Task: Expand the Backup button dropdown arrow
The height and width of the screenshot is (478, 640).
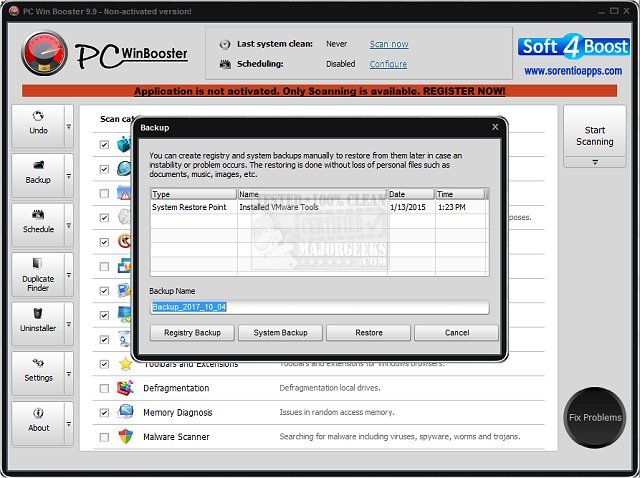Action: 69,176
